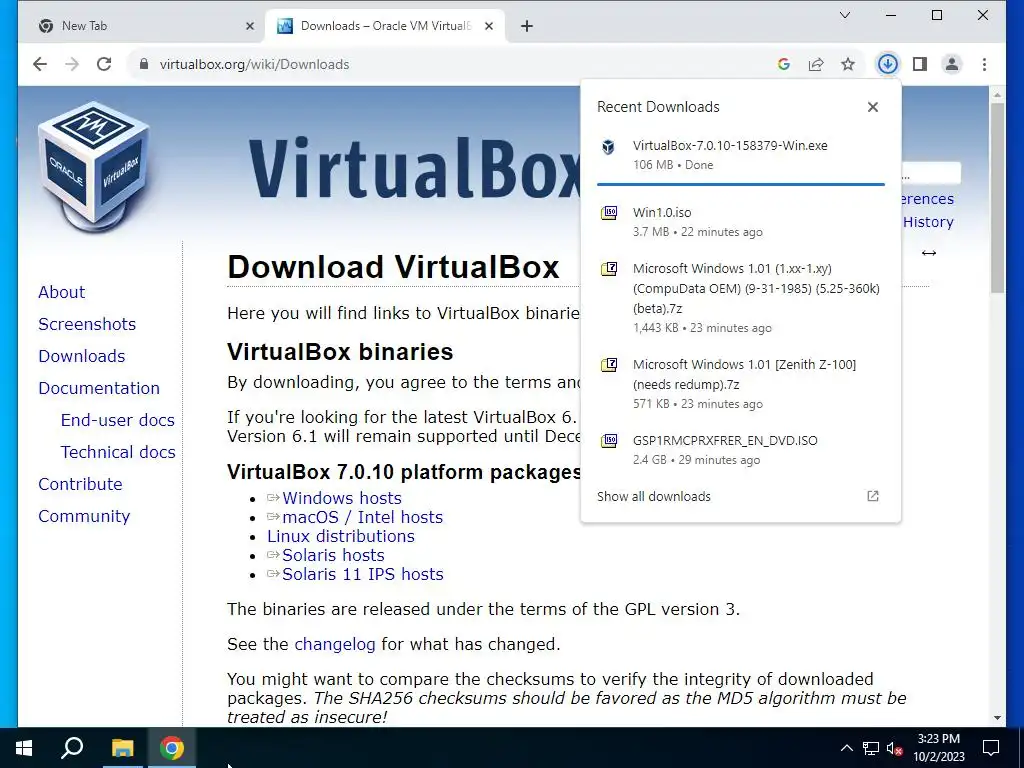1024x768 pixels.
Task: Toggle the downloads toolbar icon
Action: [x=888, y=64]
